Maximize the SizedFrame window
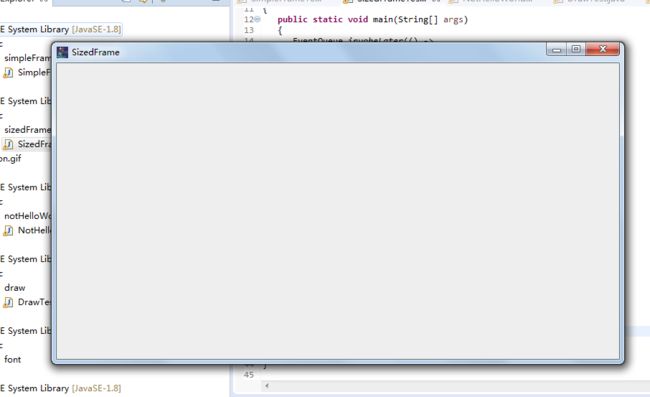650x397 pixels. coord(576,49)
